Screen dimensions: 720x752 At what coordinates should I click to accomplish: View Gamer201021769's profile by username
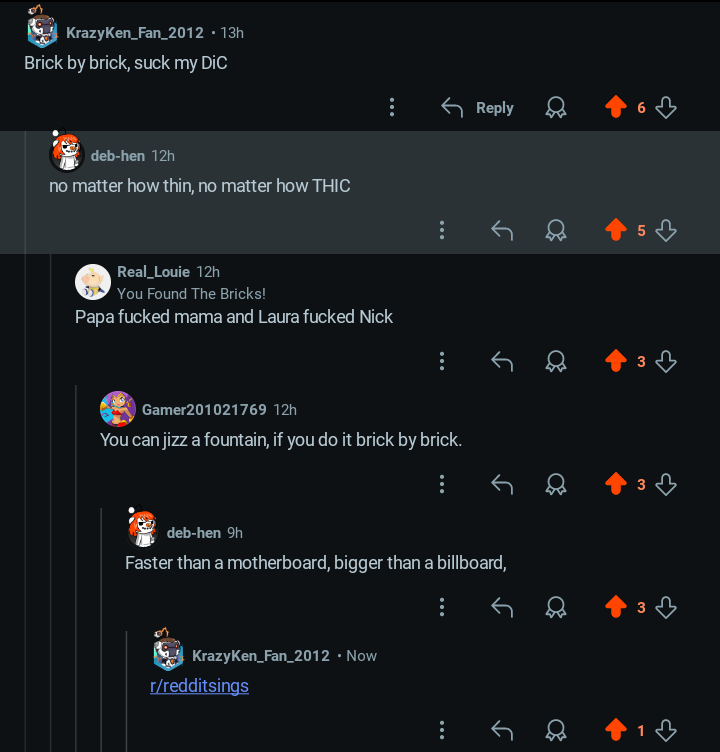[204, 410]
